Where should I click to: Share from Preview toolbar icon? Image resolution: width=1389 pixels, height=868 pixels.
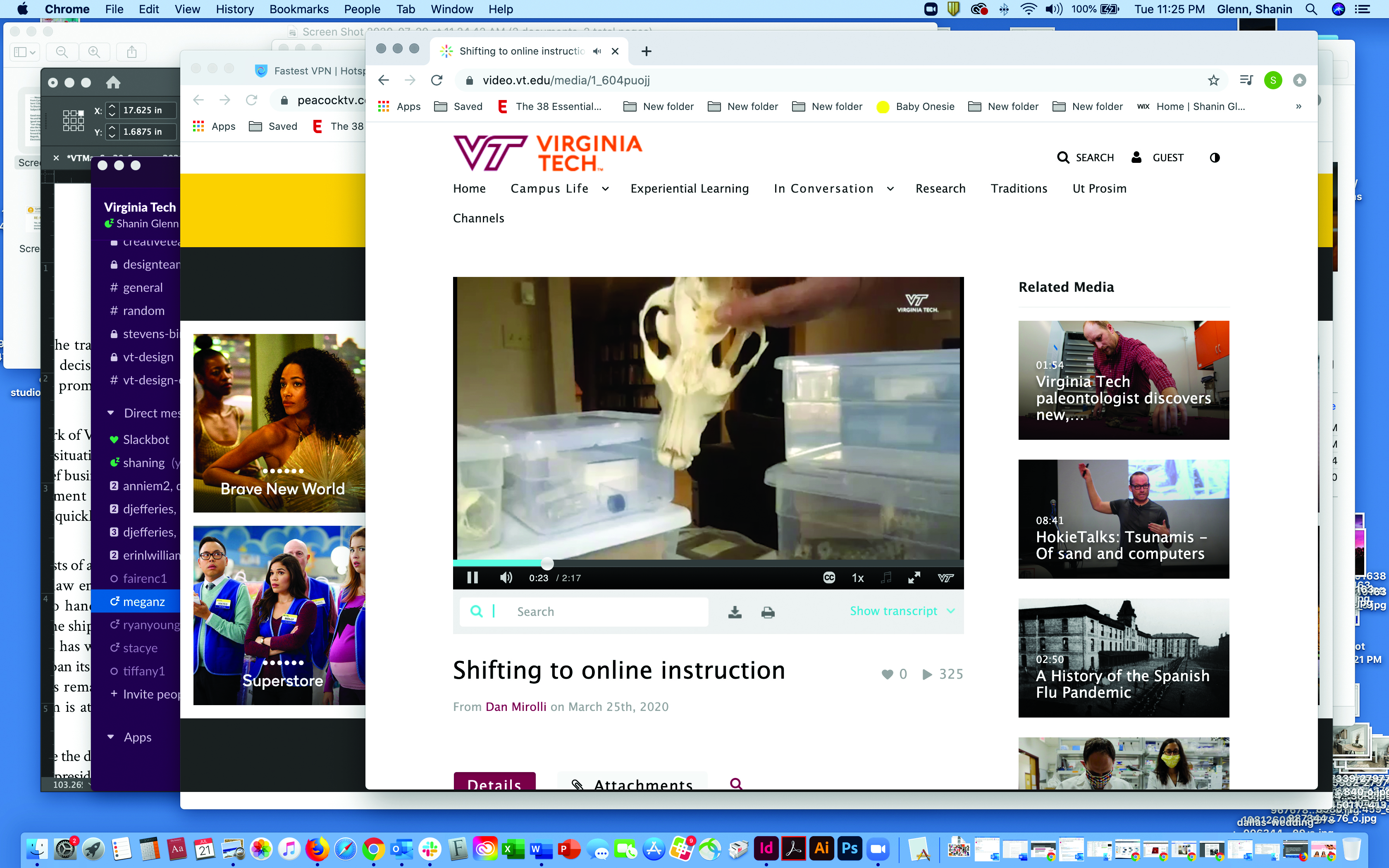(x=131, y=52)
